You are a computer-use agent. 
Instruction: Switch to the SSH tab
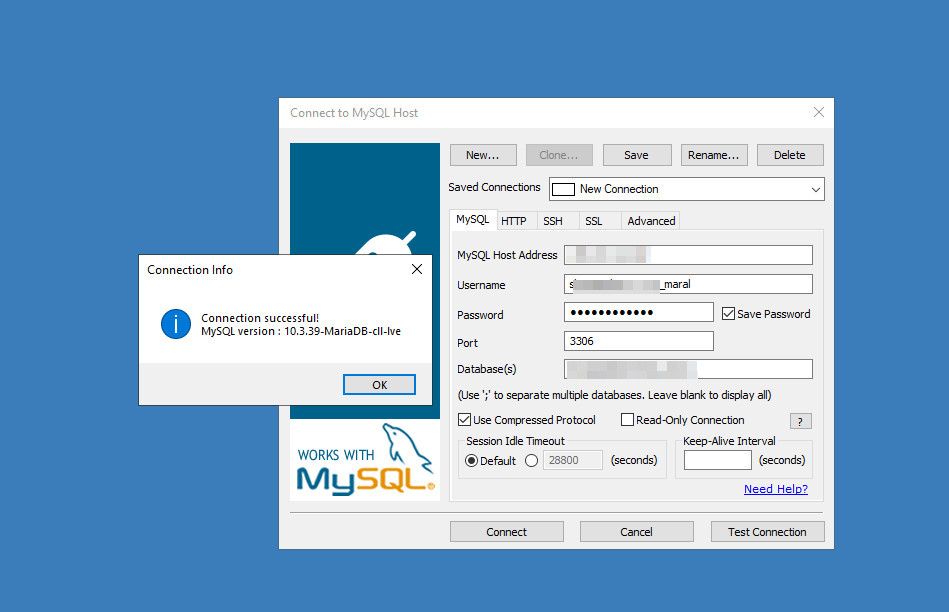tap(554, 220)
